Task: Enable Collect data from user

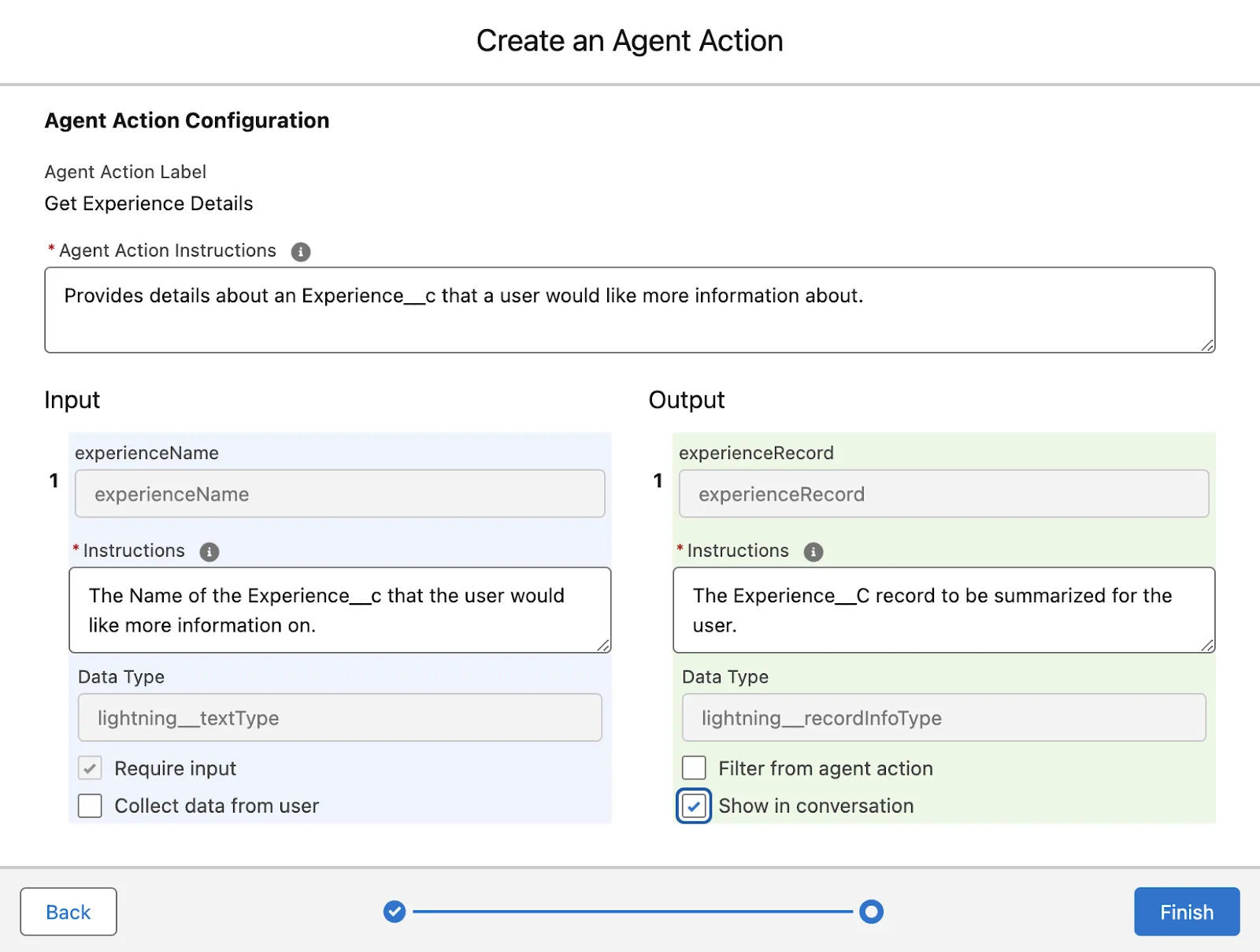Action: tap(89, 806)
